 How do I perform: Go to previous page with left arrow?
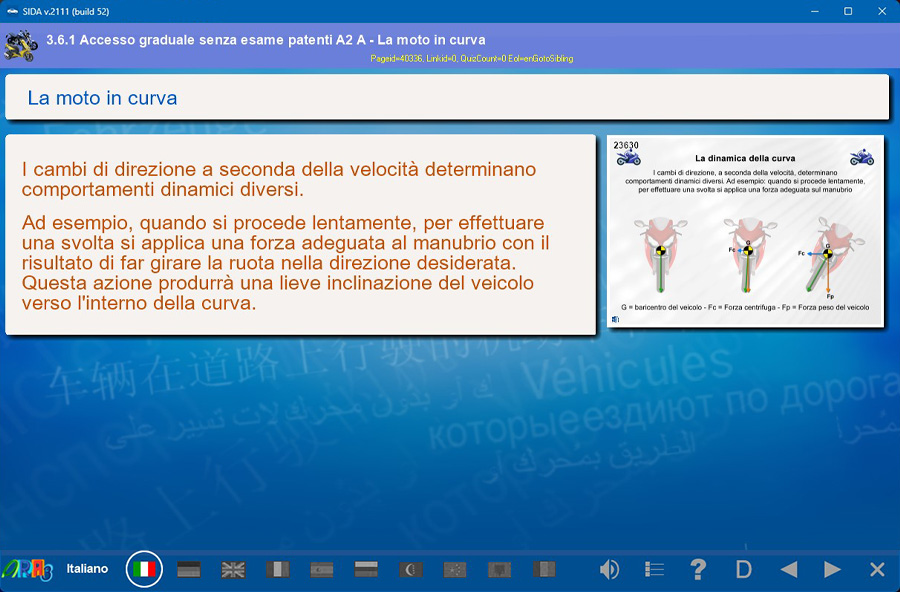click(x=789, y=569)
